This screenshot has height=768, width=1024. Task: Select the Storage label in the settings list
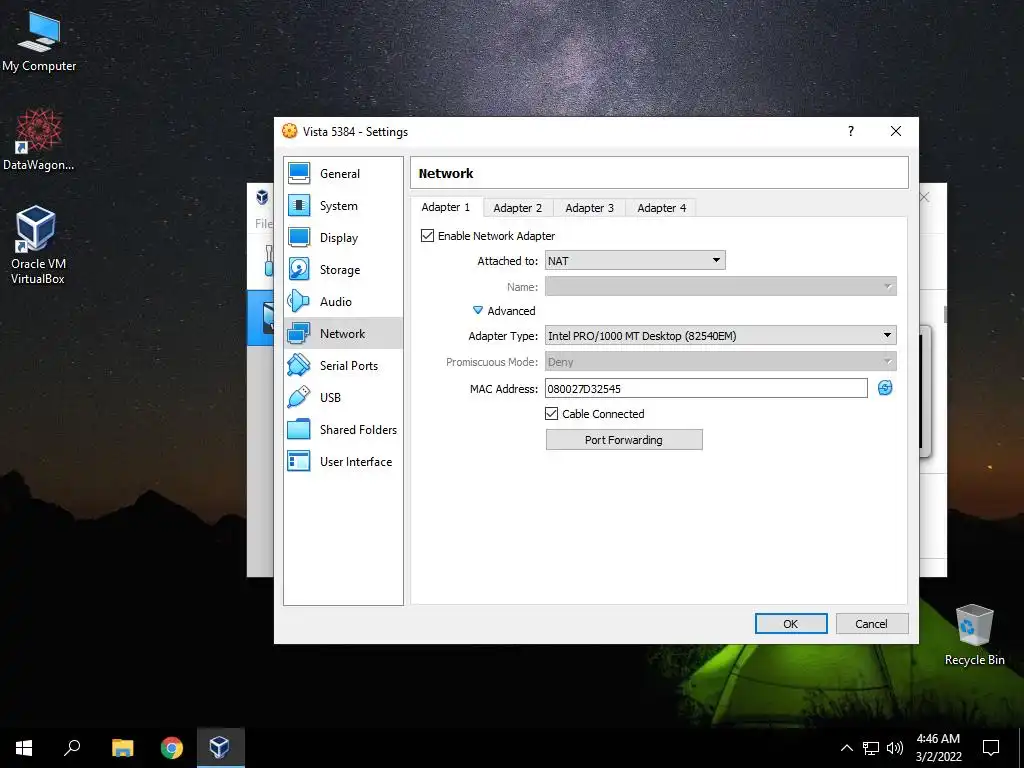coord(340,270)
